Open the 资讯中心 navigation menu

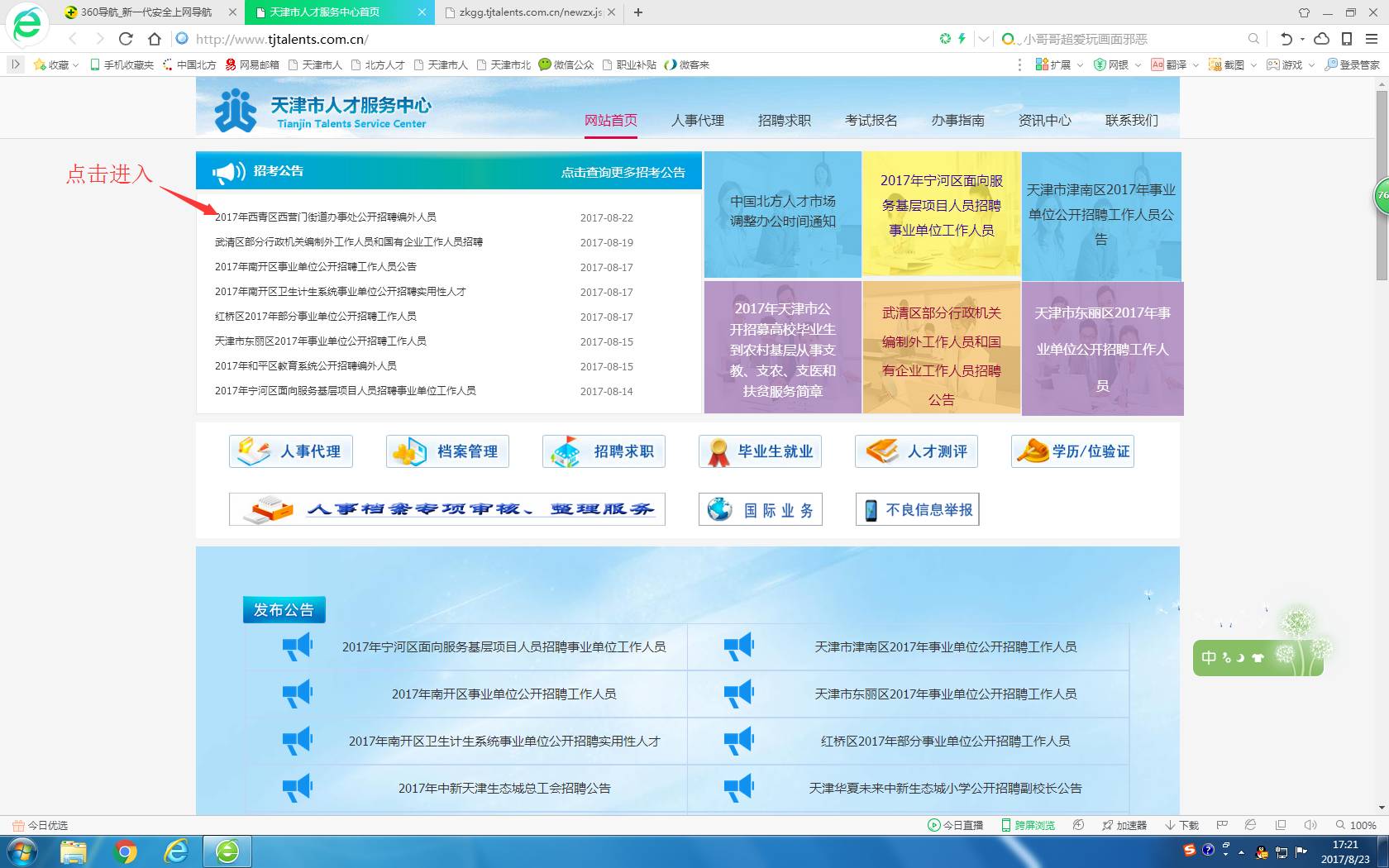[1045, 120]
